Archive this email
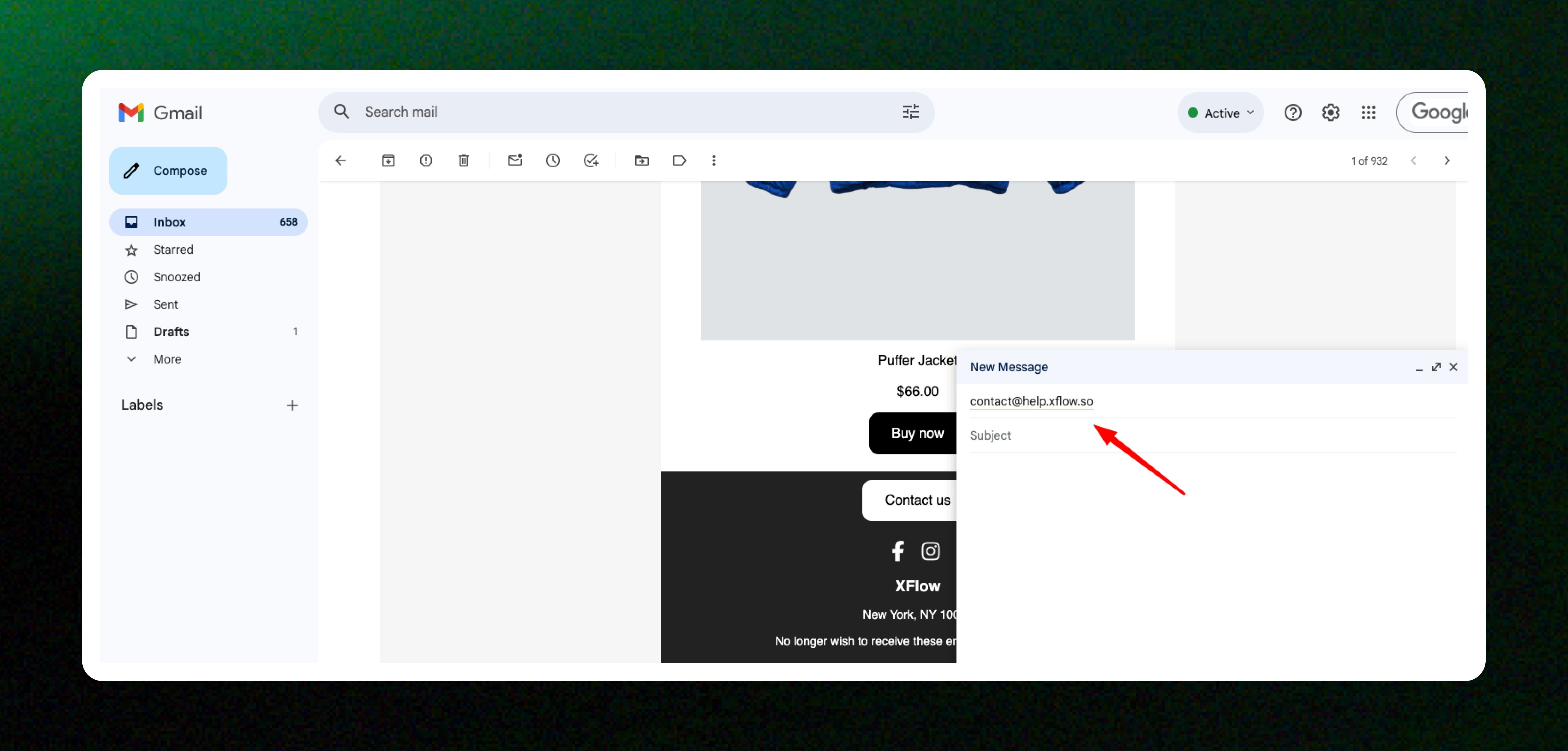The height and width of the screenshot is (751, 1568). coord(388,161)
